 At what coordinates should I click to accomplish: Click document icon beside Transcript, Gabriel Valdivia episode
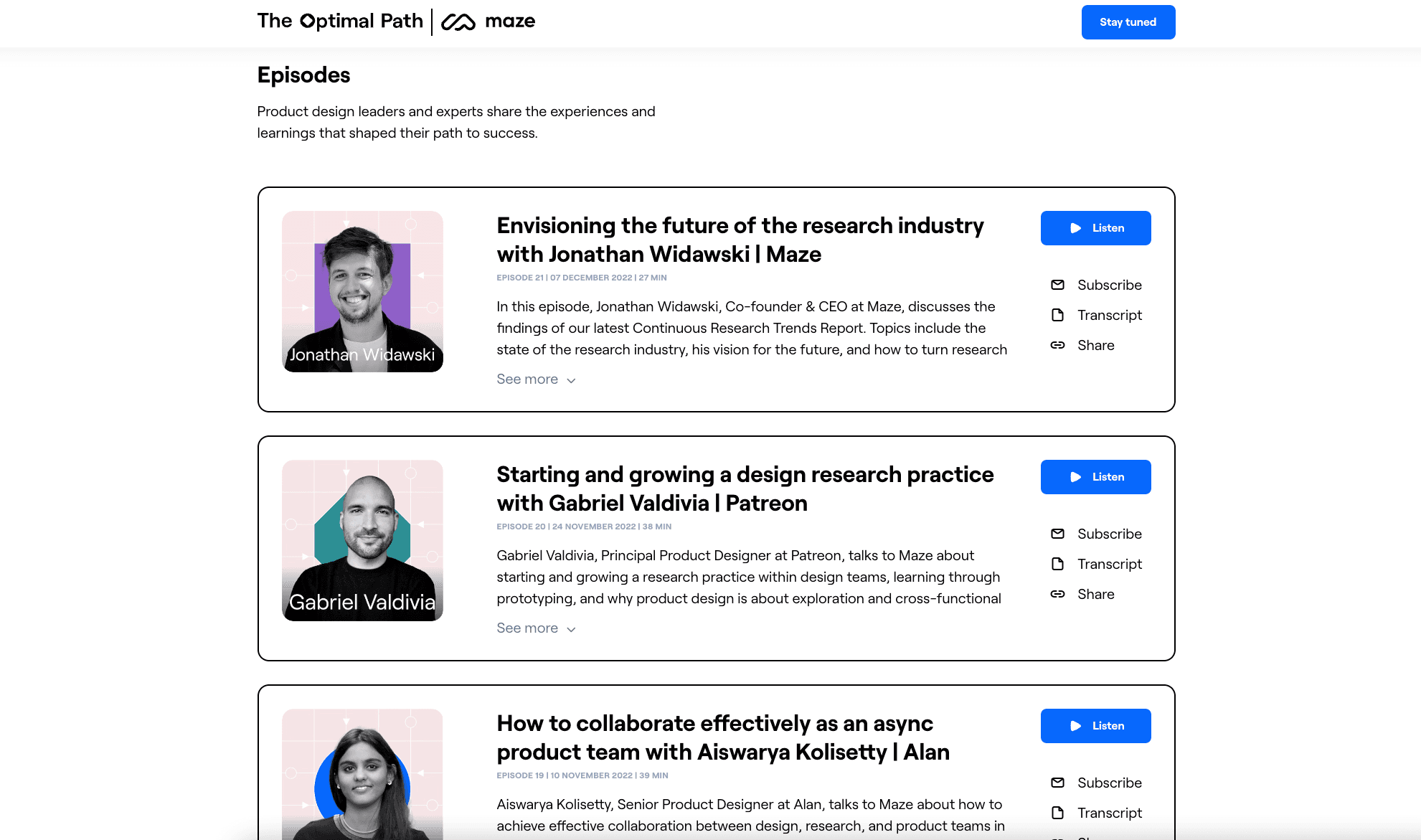click(x=1057, y=564)
